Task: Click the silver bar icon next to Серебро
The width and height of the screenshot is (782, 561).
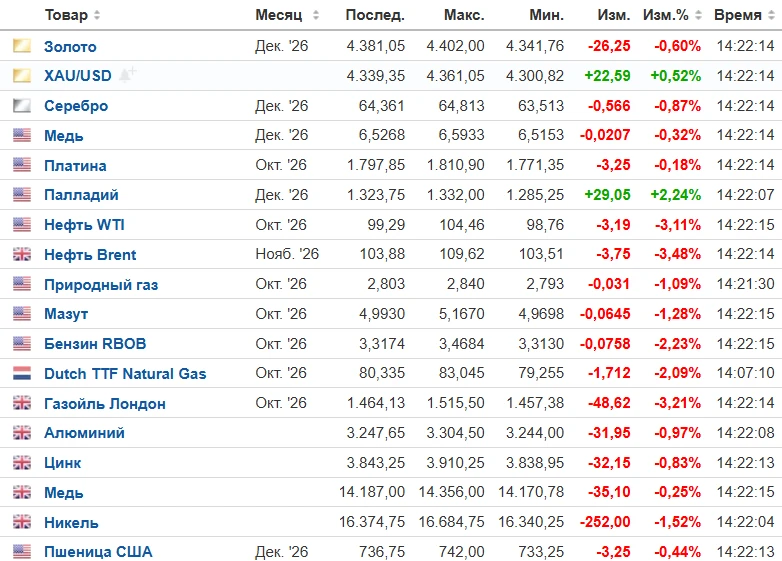Action: 22,105
